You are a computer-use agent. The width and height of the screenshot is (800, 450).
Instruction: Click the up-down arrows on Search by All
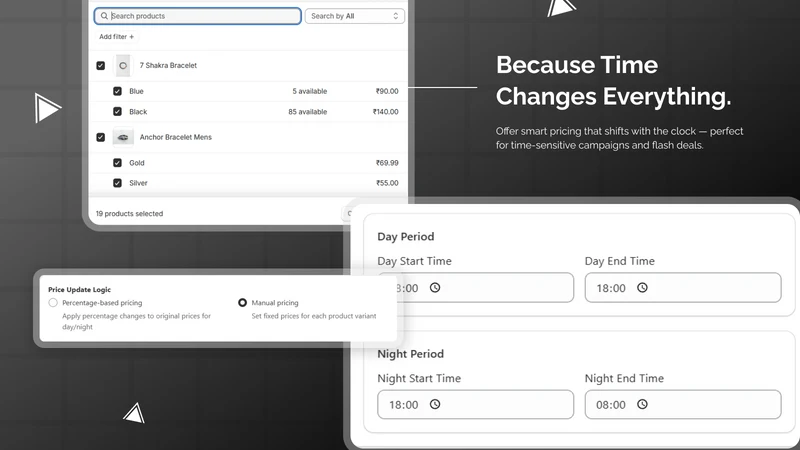pos(395,16)
